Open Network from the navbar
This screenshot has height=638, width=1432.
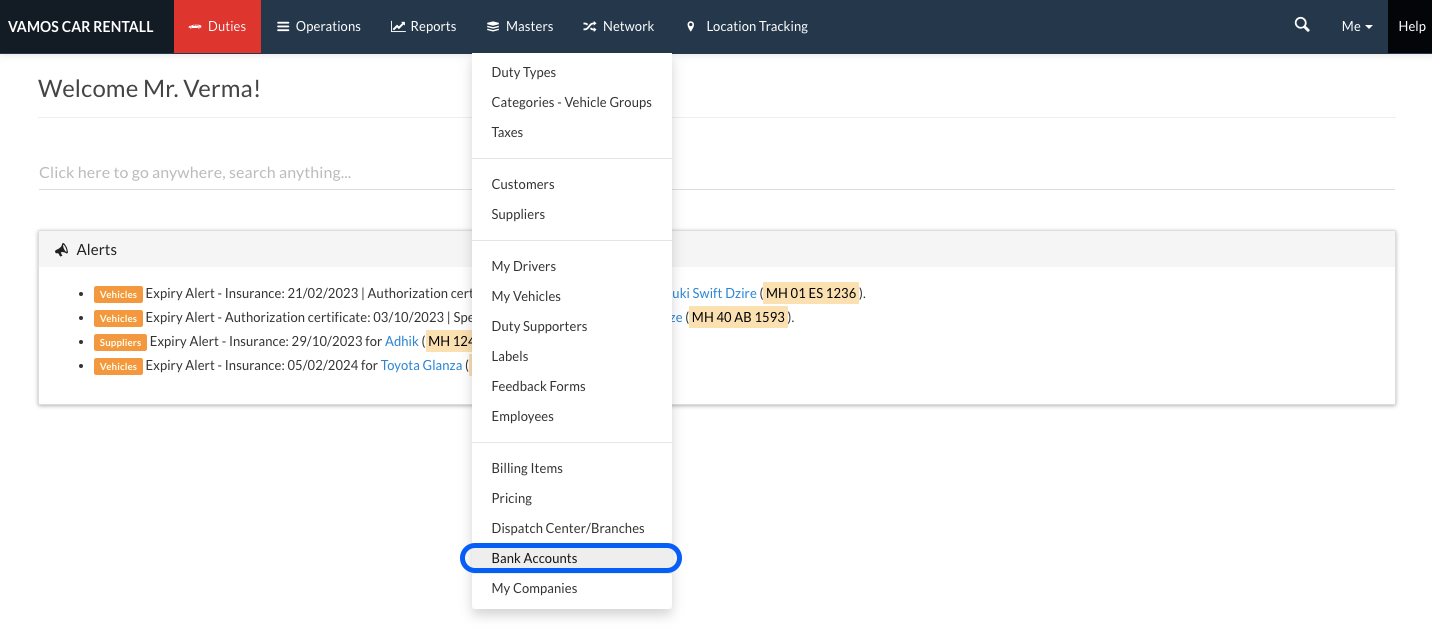(x=618, y=27)
